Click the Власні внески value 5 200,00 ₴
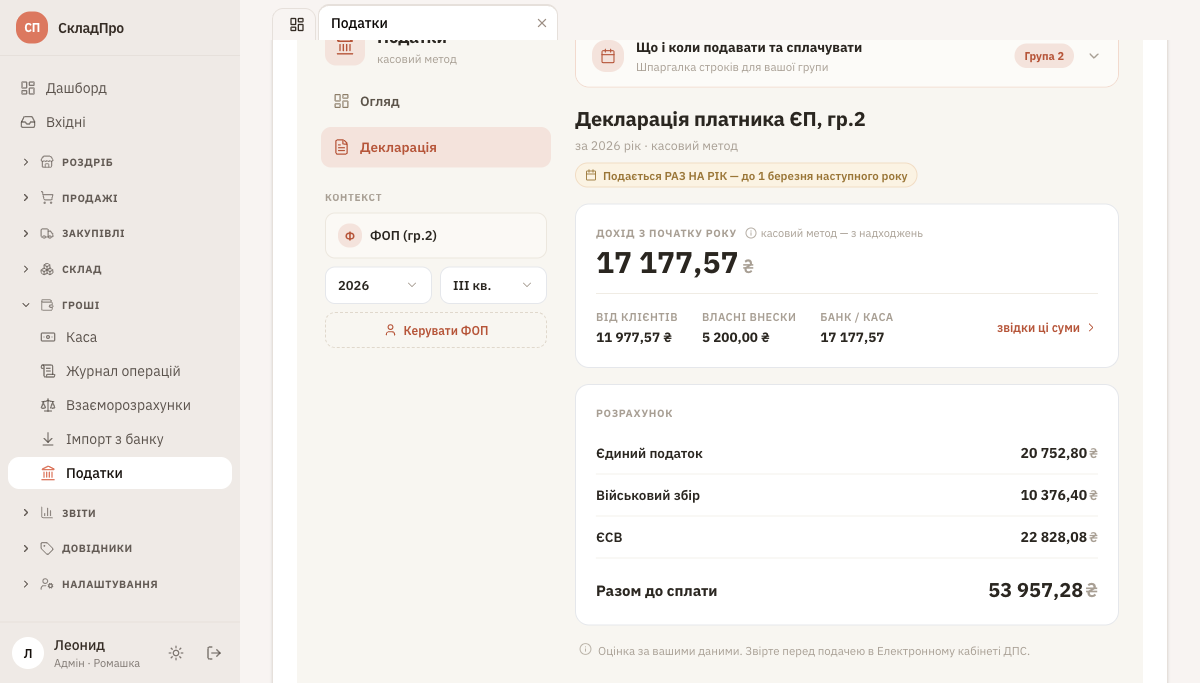 (x=736, y=338)
